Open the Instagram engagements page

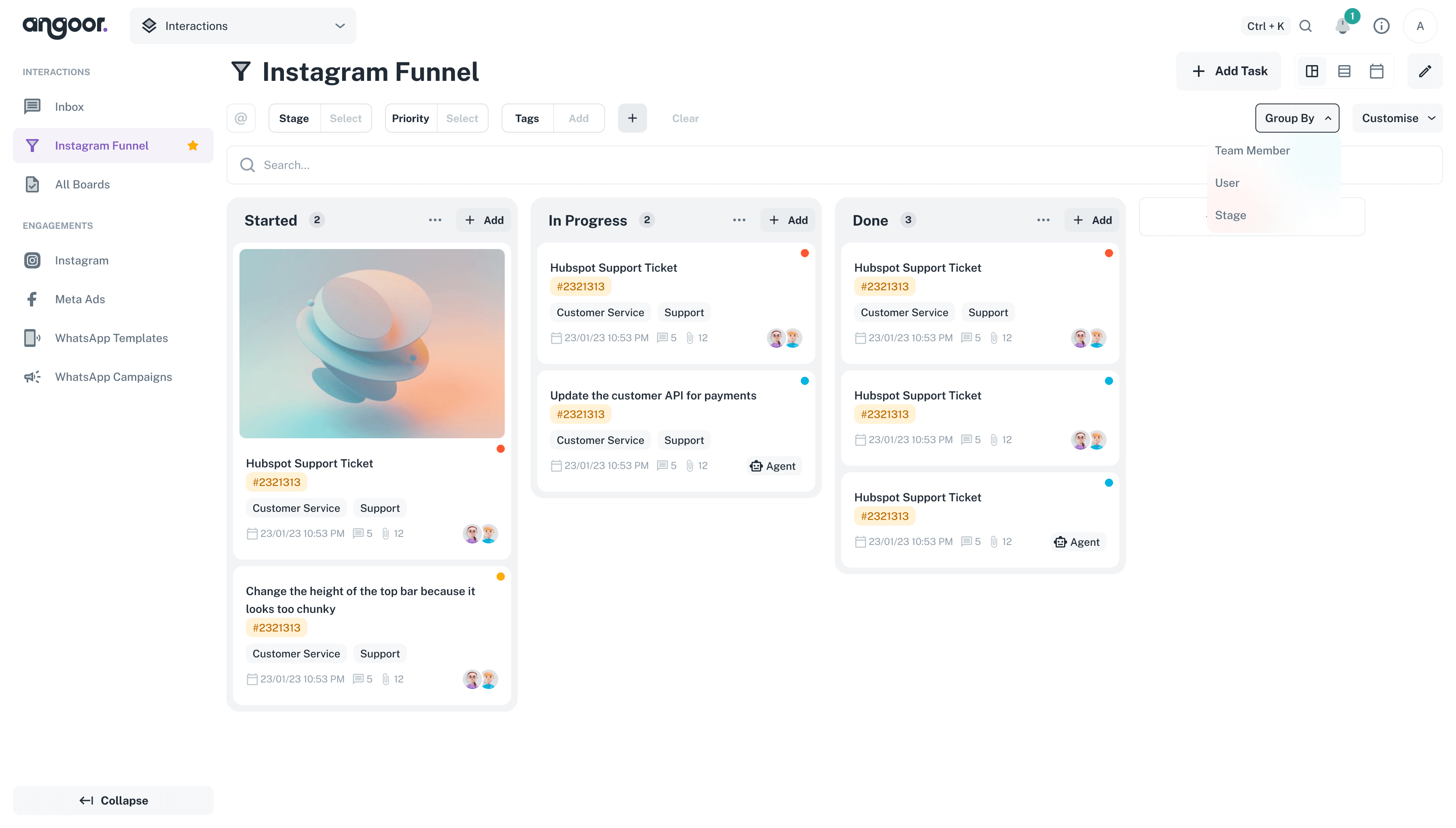tap(81, 260)
